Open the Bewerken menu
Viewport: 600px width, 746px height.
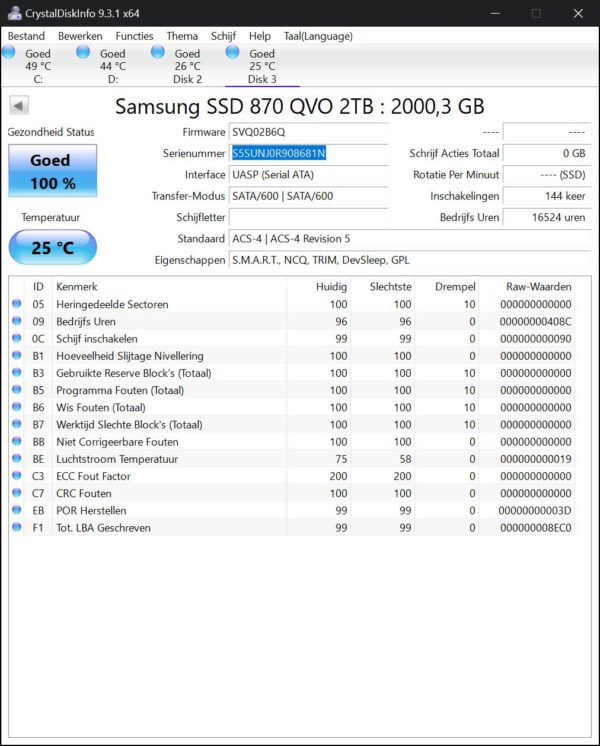pyautogui.click(x=80, y=36)
